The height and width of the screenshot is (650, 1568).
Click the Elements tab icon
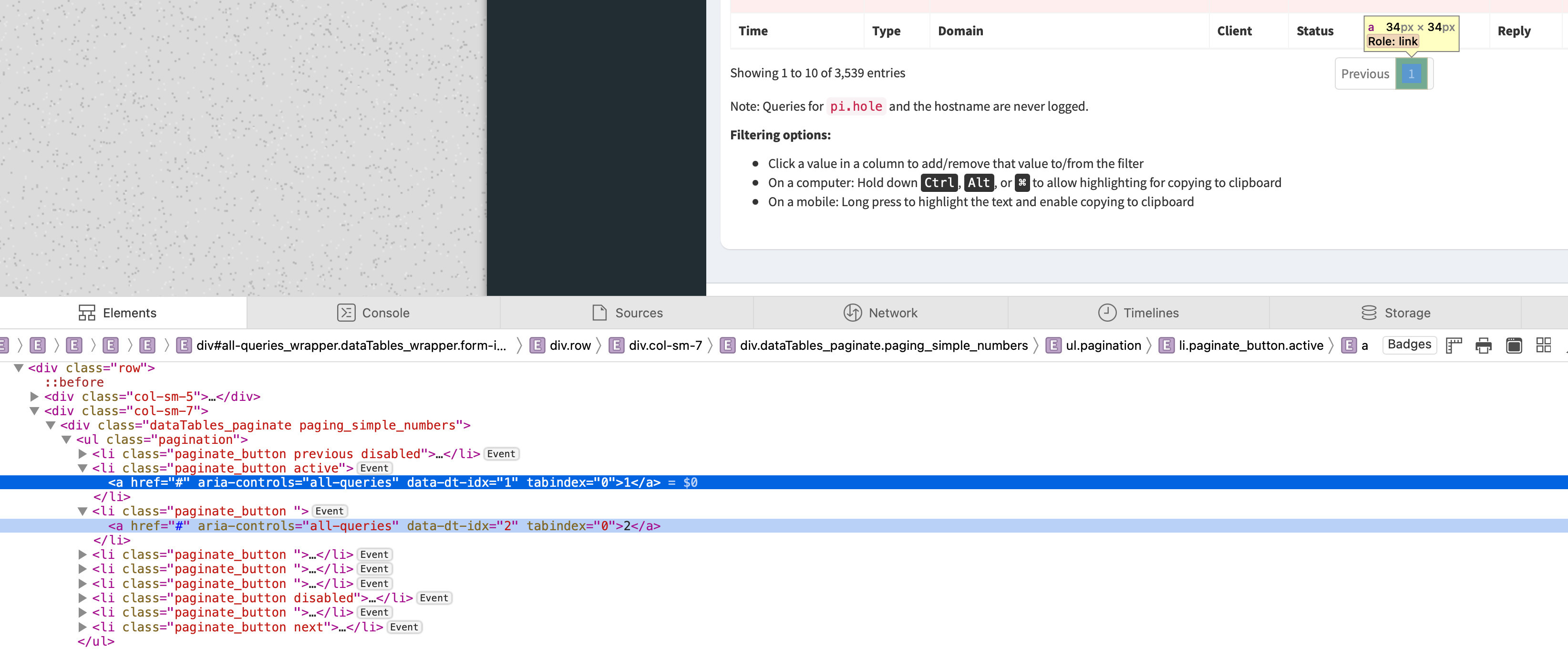point(87,313)
